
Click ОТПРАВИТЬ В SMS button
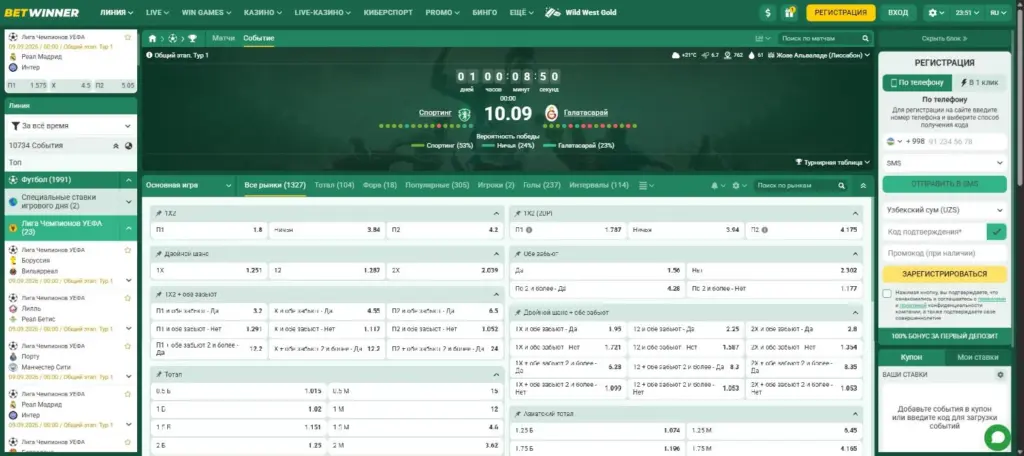pos(944,184)
